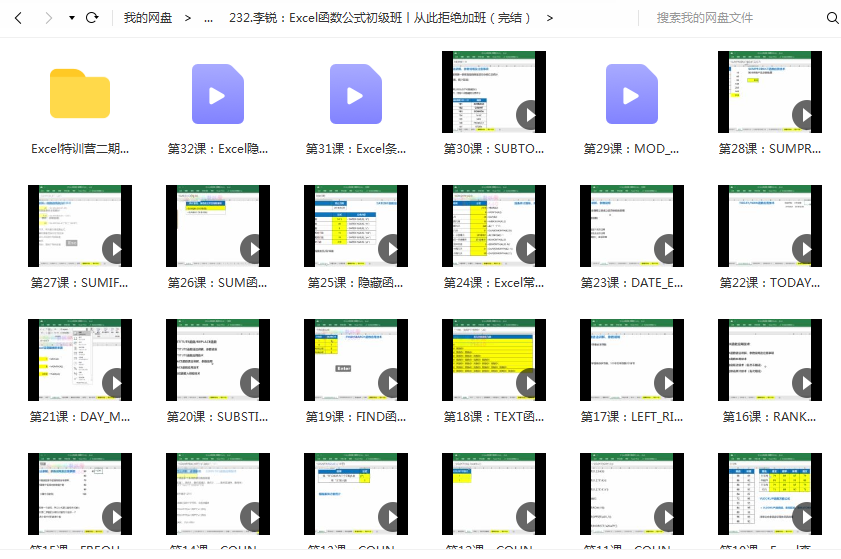
Task: Go to 我的网盘 breadcrumb
Action: click(147, 18)
